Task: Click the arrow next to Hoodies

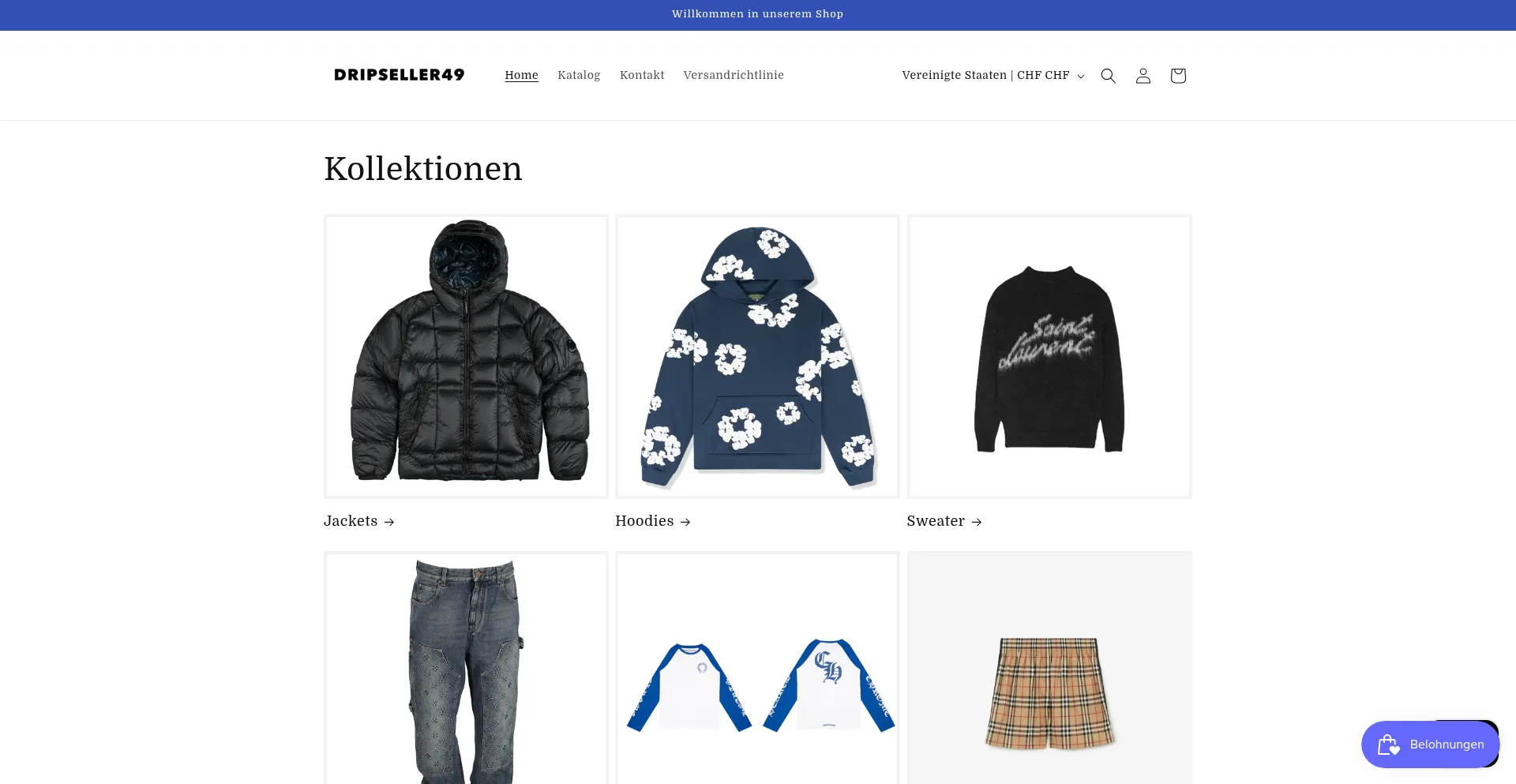Action: 685,522
